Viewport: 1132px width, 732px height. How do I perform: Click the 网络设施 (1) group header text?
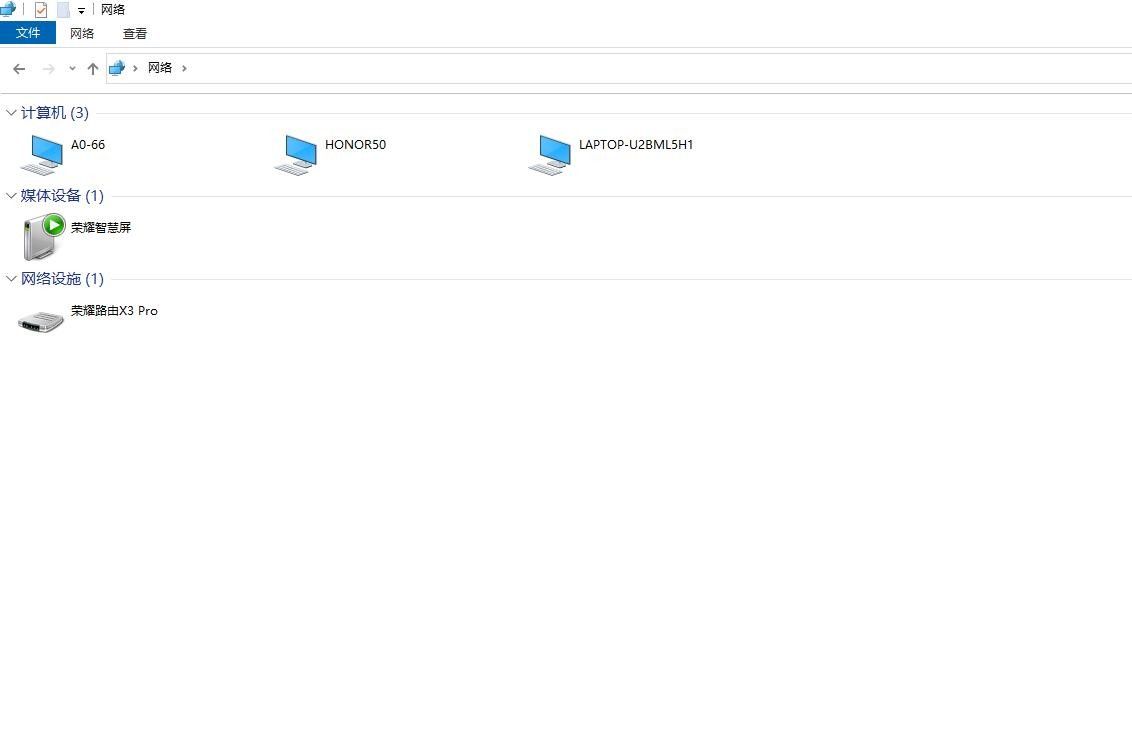(62, 279)
